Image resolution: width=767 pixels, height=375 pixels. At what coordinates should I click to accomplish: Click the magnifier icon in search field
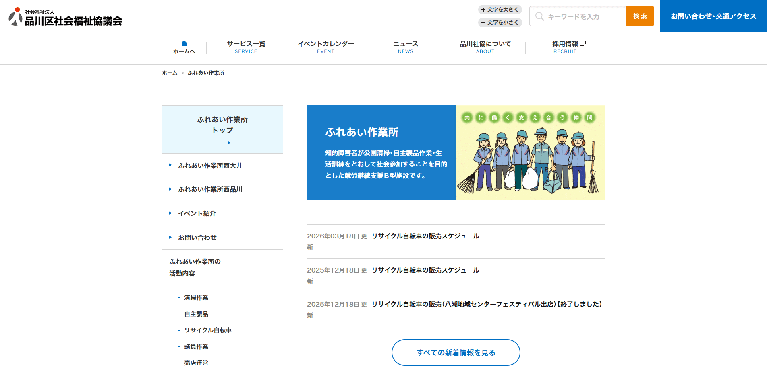[539, 17]
